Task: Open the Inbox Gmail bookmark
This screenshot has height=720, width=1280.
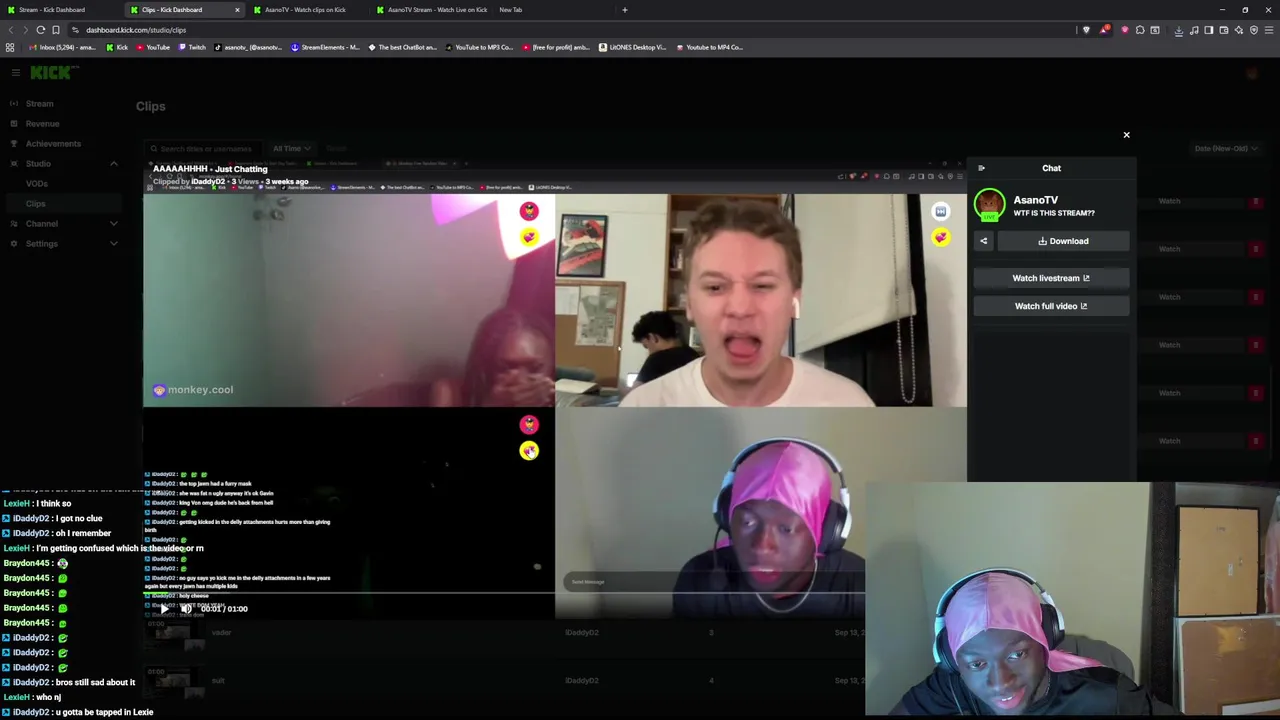Action: (x=63, y=47)
